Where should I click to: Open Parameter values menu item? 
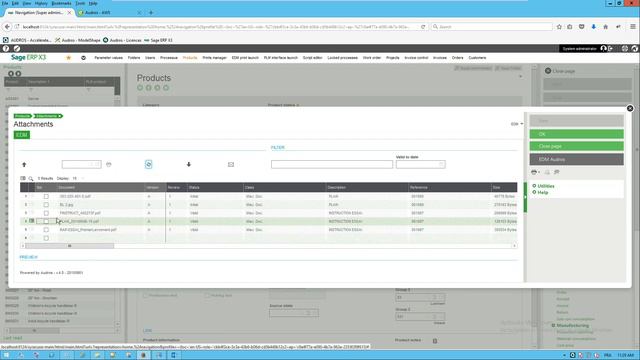point(108,58)
